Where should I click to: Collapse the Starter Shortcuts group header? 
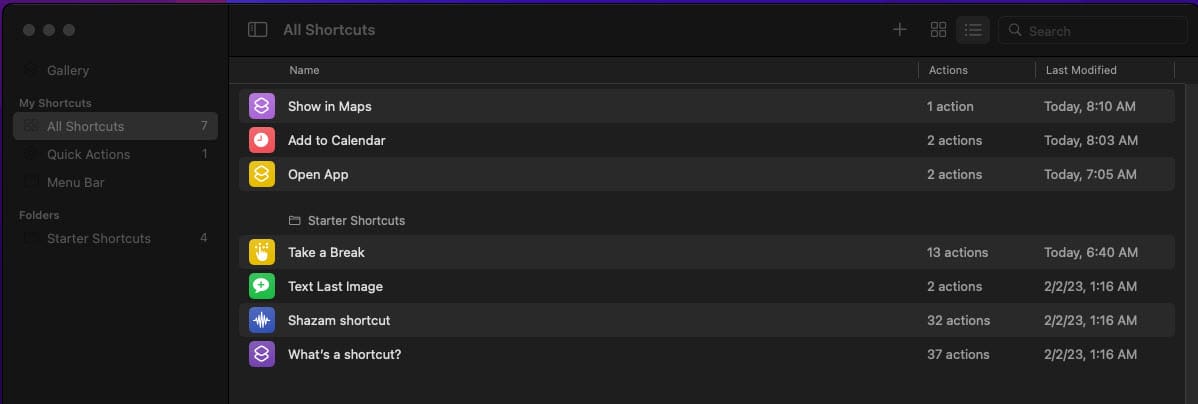pyautogui.click(x=347, y=221)
